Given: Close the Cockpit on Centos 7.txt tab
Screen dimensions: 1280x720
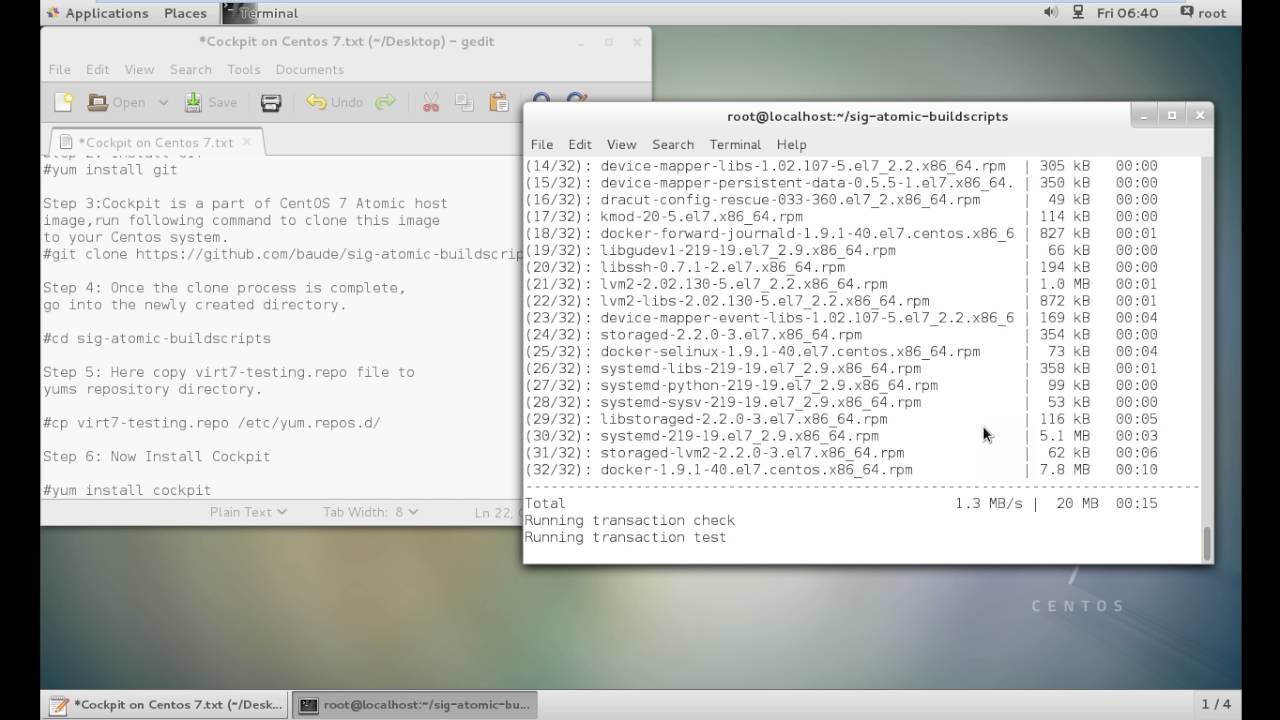Looking at the screenshot, I should 245,142.
